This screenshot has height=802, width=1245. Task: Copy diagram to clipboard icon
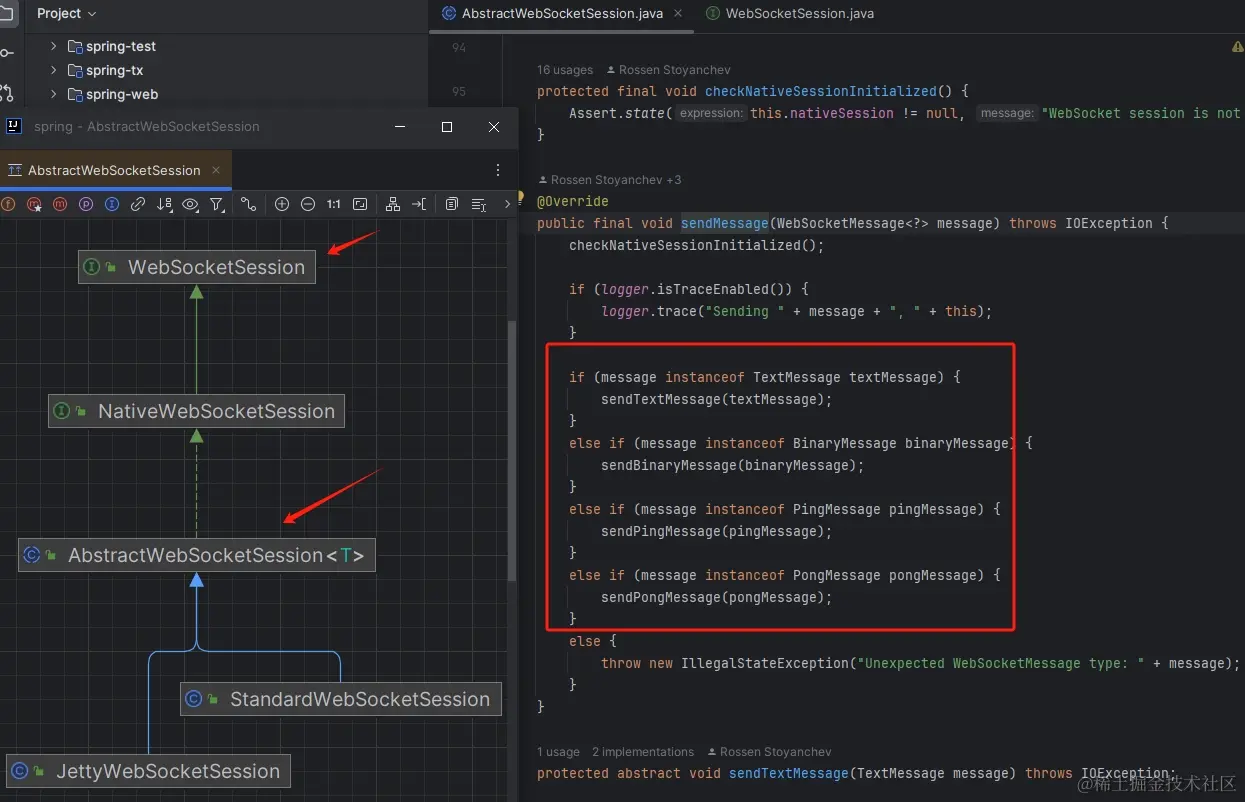point(452,204)
